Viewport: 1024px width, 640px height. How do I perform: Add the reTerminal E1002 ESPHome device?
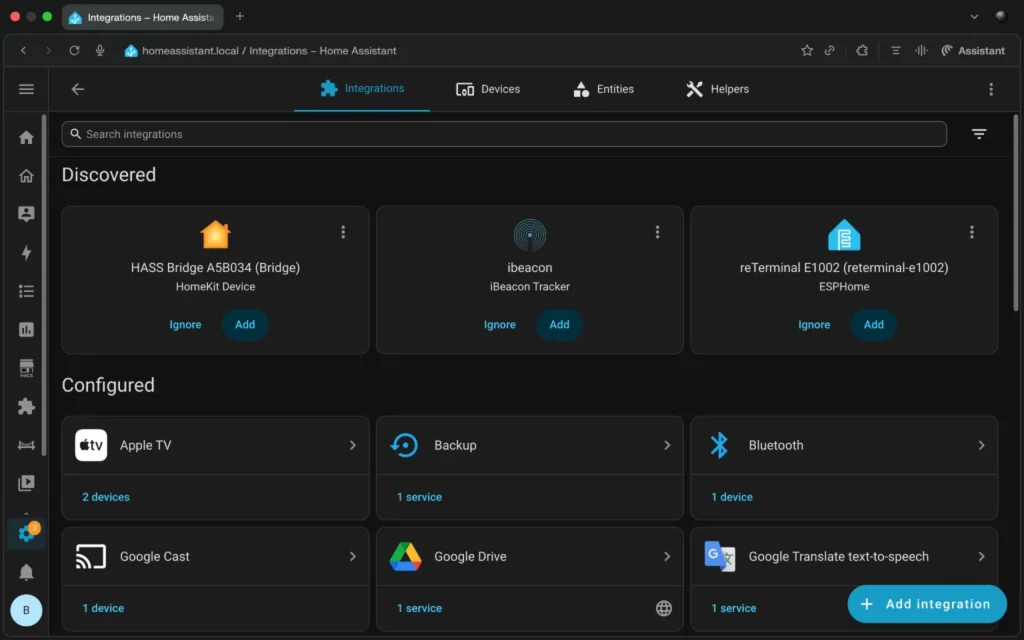click(x=873, y=325)
